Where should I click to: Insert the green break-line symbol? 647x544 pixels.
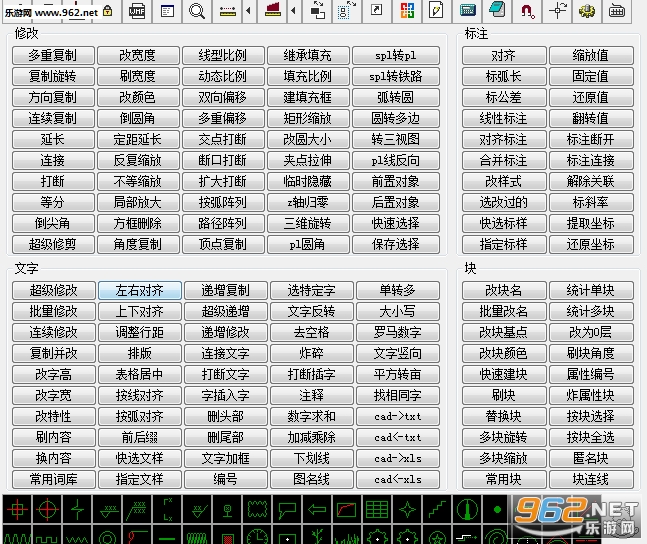click(x=78, y=510)
